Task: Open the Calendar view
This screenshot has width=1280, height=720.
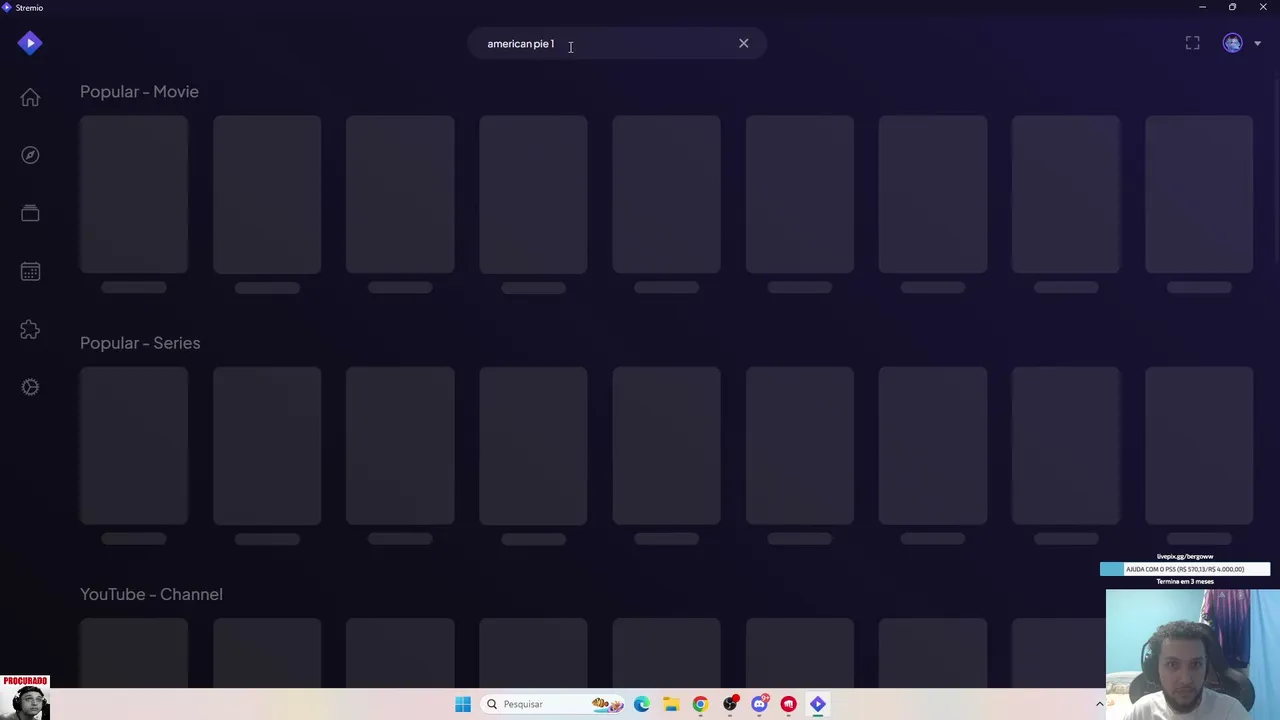Action: pyautogui.click(x=30, y=271)
